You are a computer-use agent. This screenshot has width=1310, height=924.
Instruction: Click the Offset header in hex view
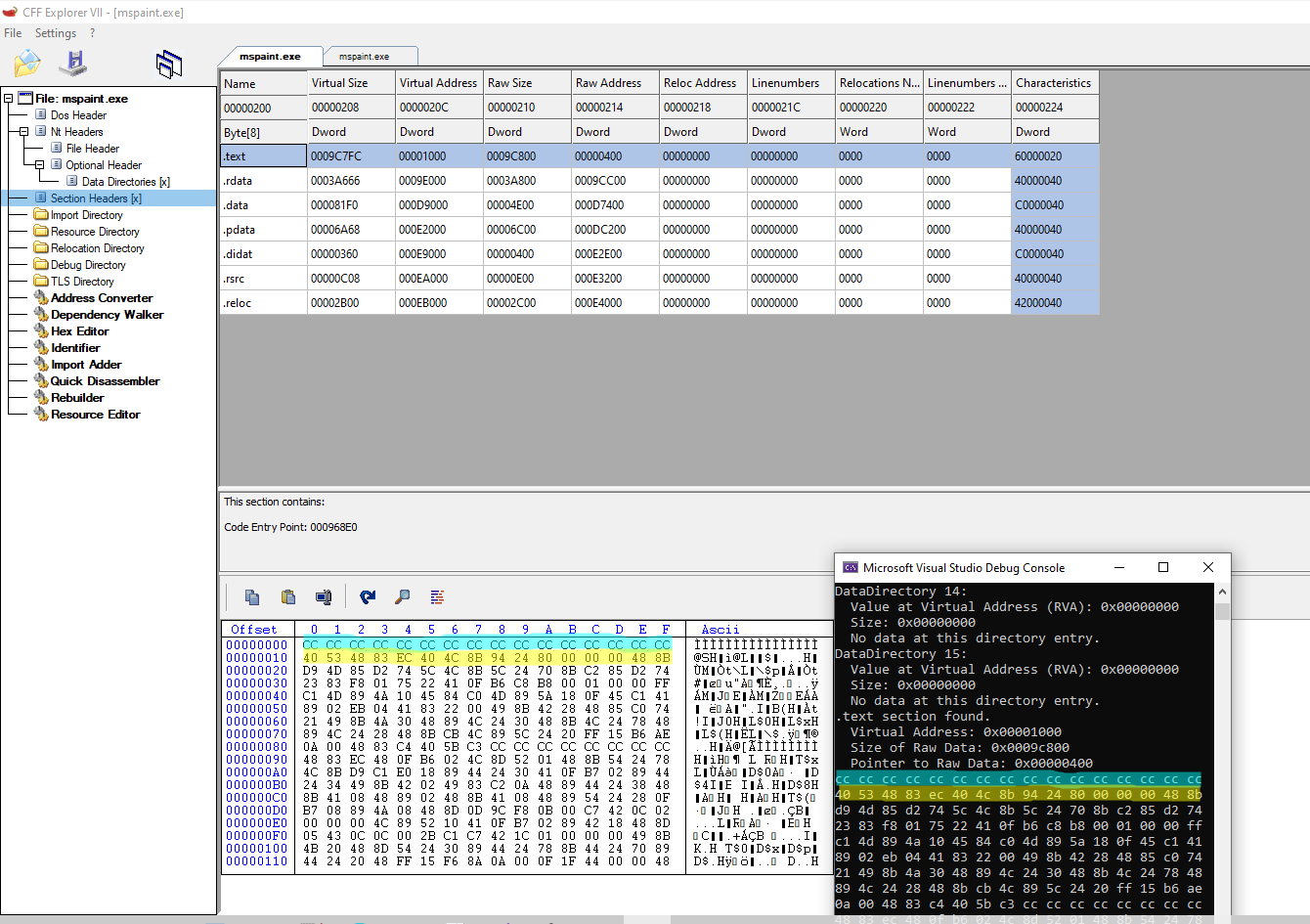click(254, 630)
